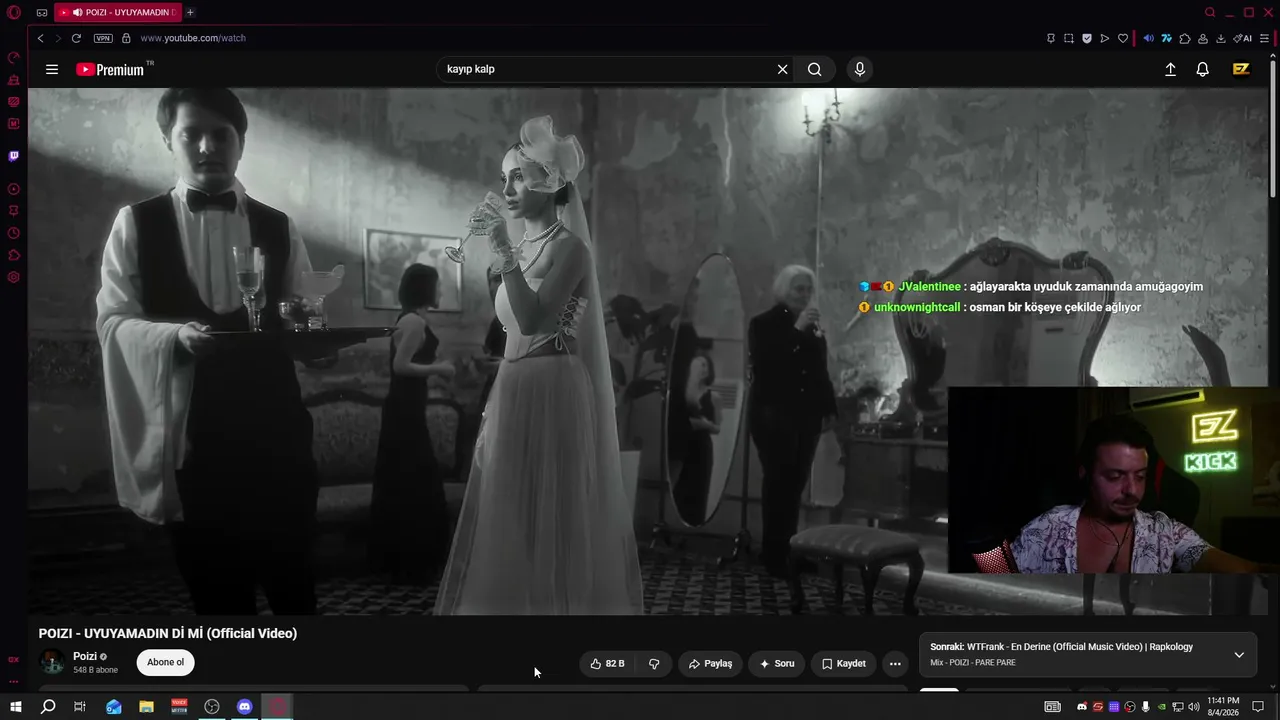Click the address bar URL youtube.com/watch
This screenshot has width=1280, height=720.
pyautogui.click(x=193, y=38)
